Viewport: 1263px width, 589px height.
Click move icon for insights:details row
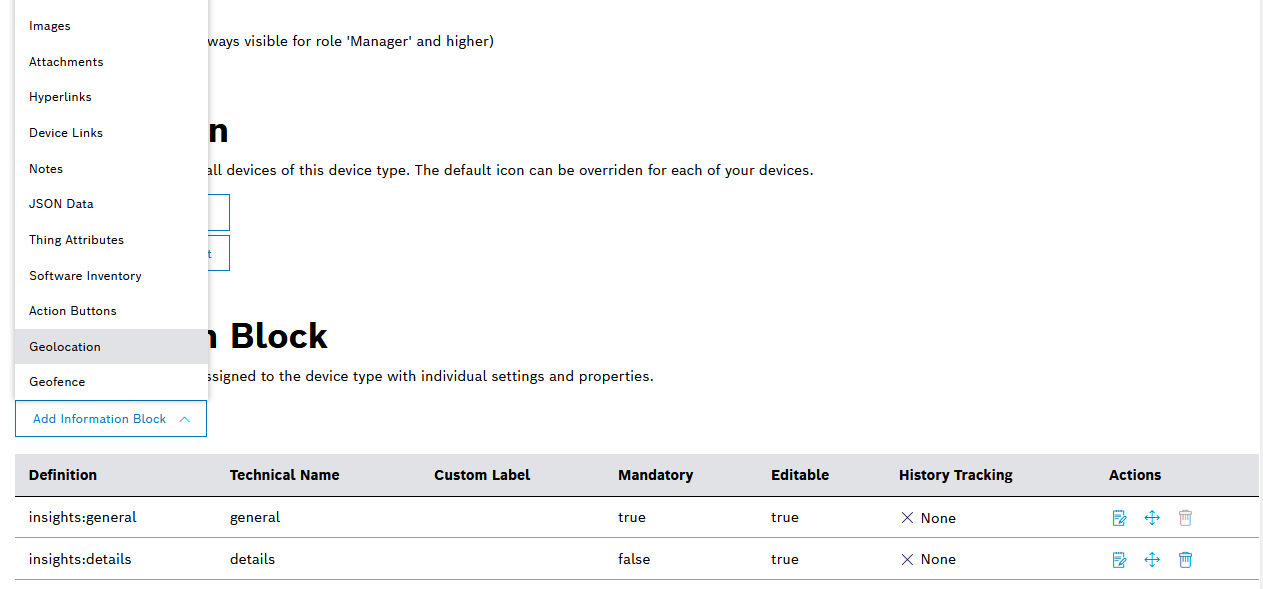point(1152,560)
